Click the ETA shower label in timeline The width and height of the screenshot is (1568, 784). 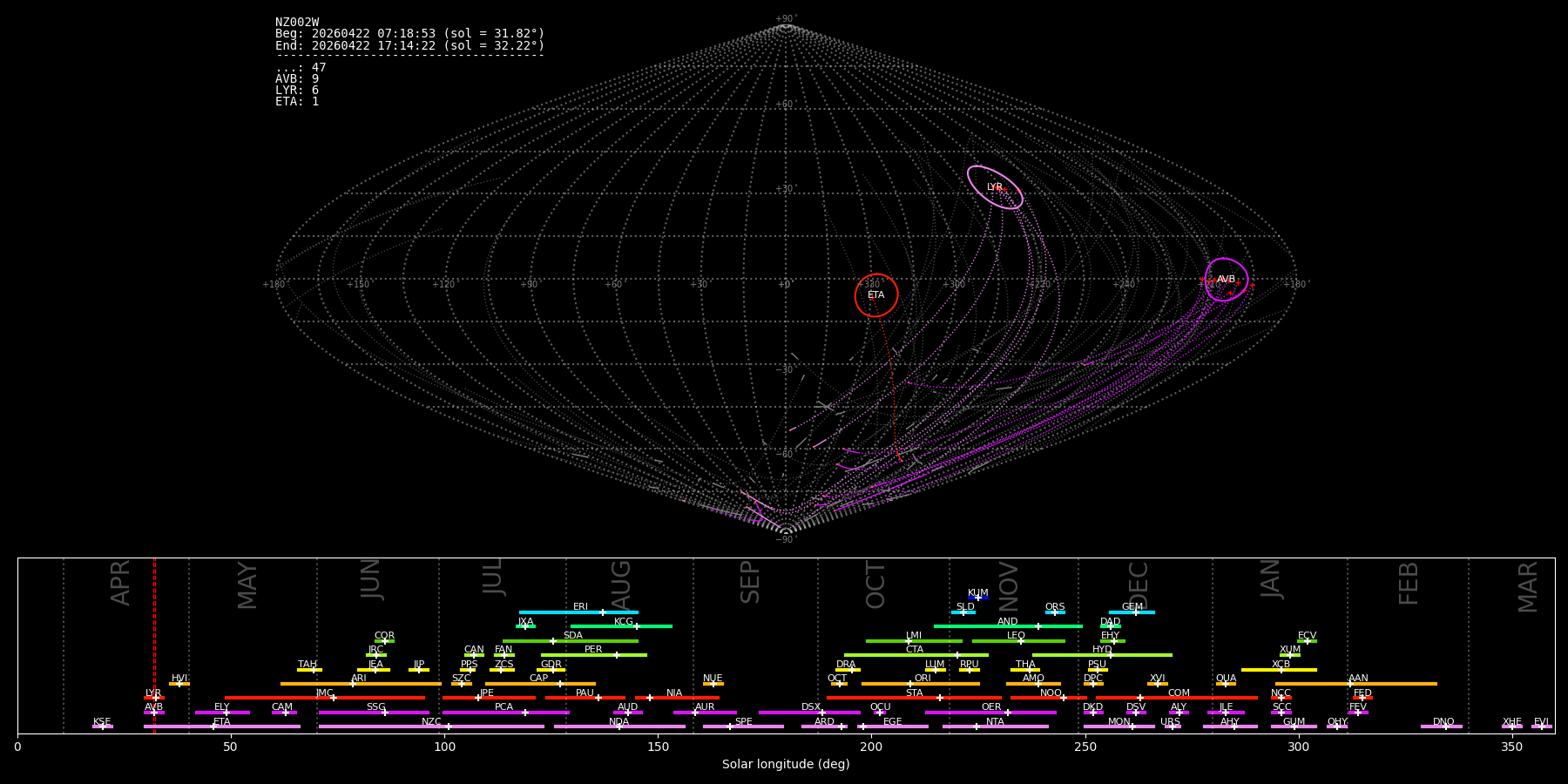(222, 722)
